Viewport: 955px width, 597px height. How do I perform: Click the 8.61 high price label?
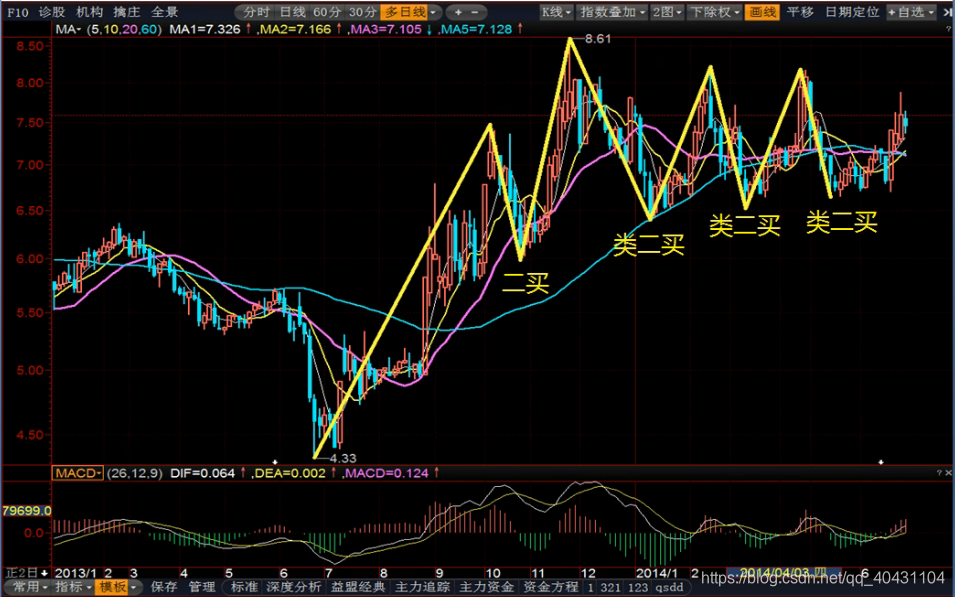tap(597, 38)
